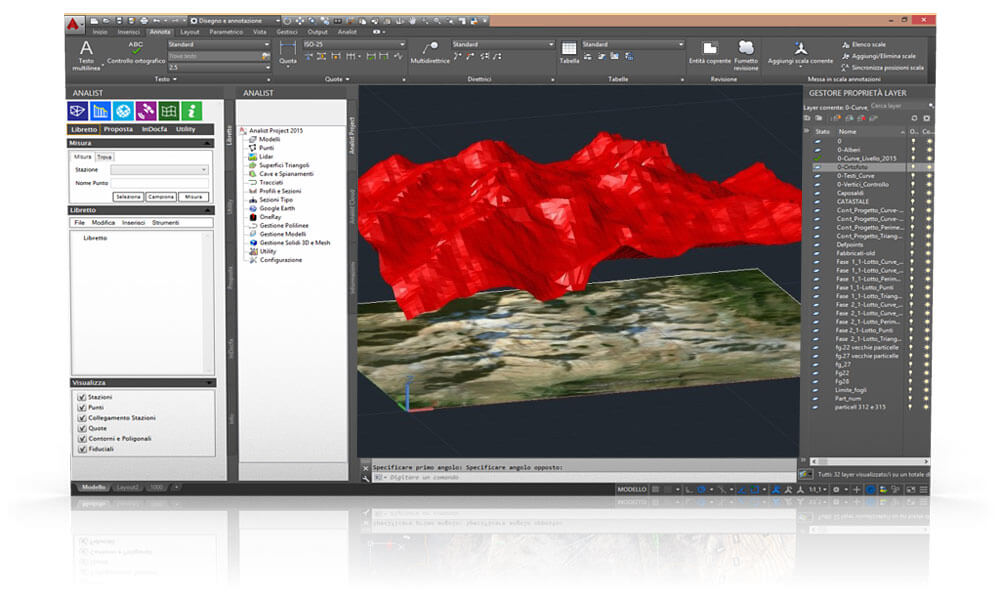Click Aggiungi/Elimina scale
Screen dimensions: 1000x602
(x=878, y=56)
